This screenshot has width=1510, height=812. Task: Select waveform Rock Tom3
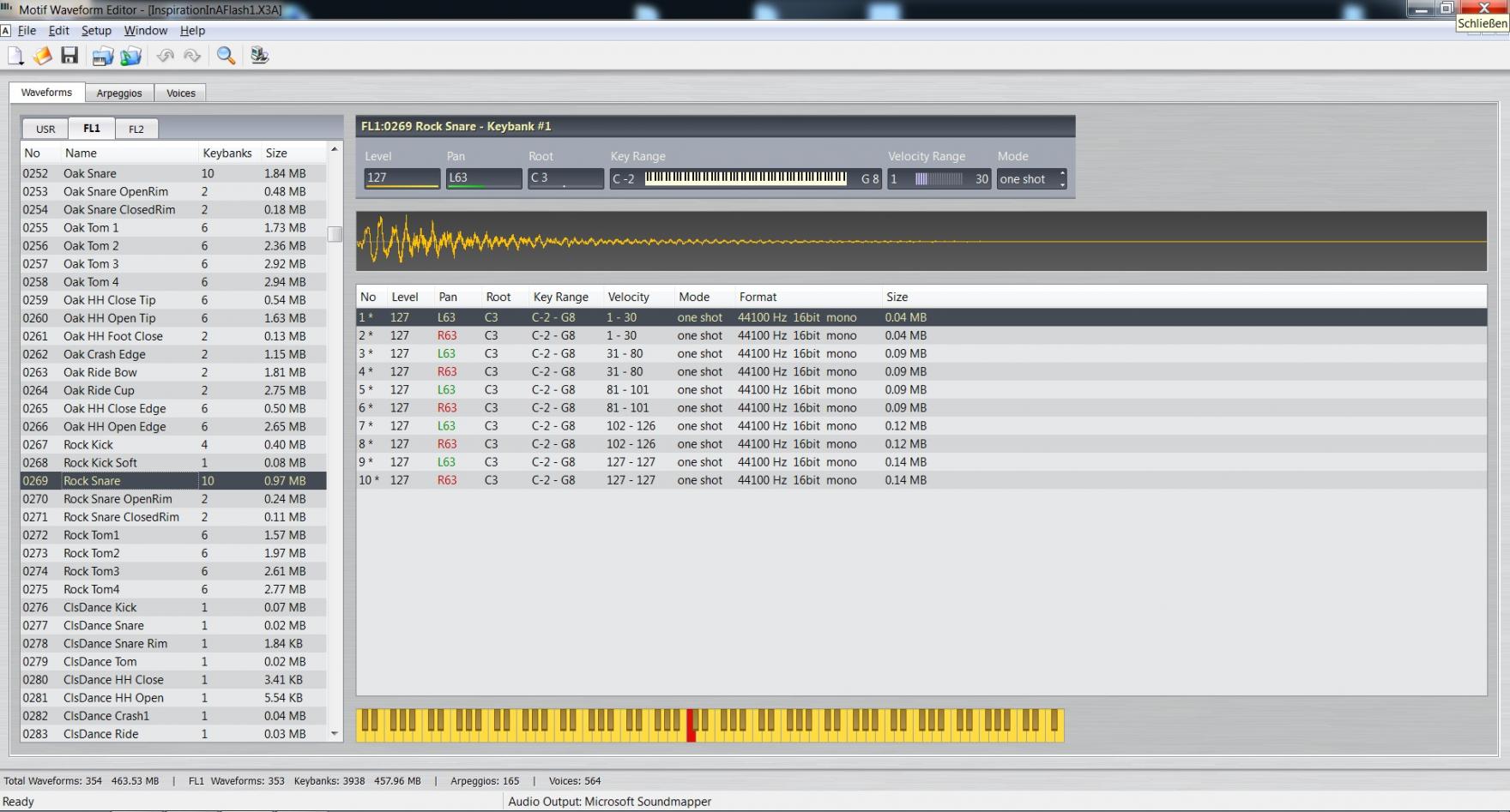point(173,571)
